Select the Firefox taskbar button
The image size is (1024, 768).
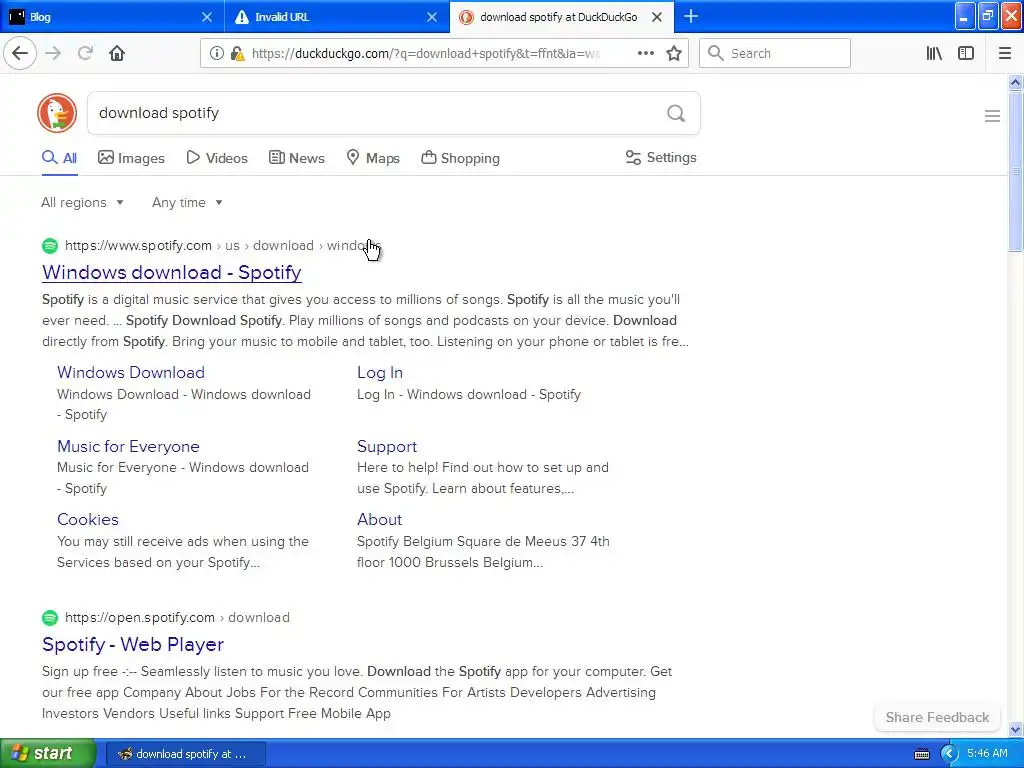tap(185, 754)
